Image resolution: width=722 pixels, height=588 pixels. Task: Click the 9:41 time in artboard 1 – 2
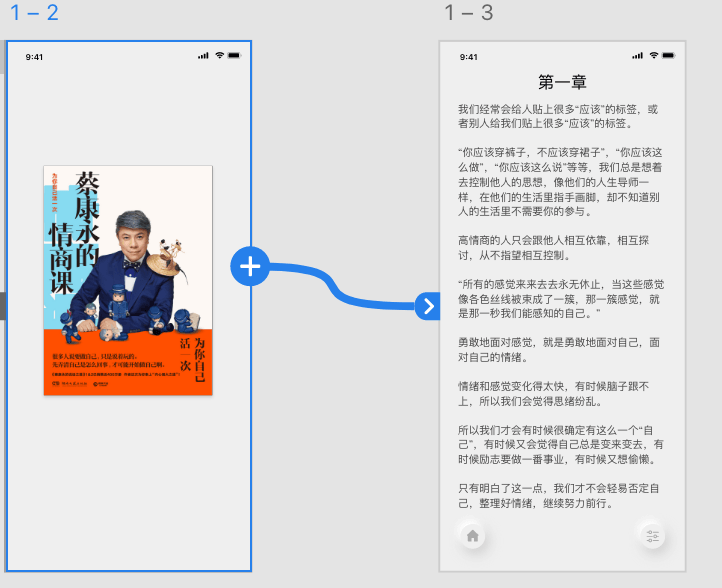click(x=34, y=57)
